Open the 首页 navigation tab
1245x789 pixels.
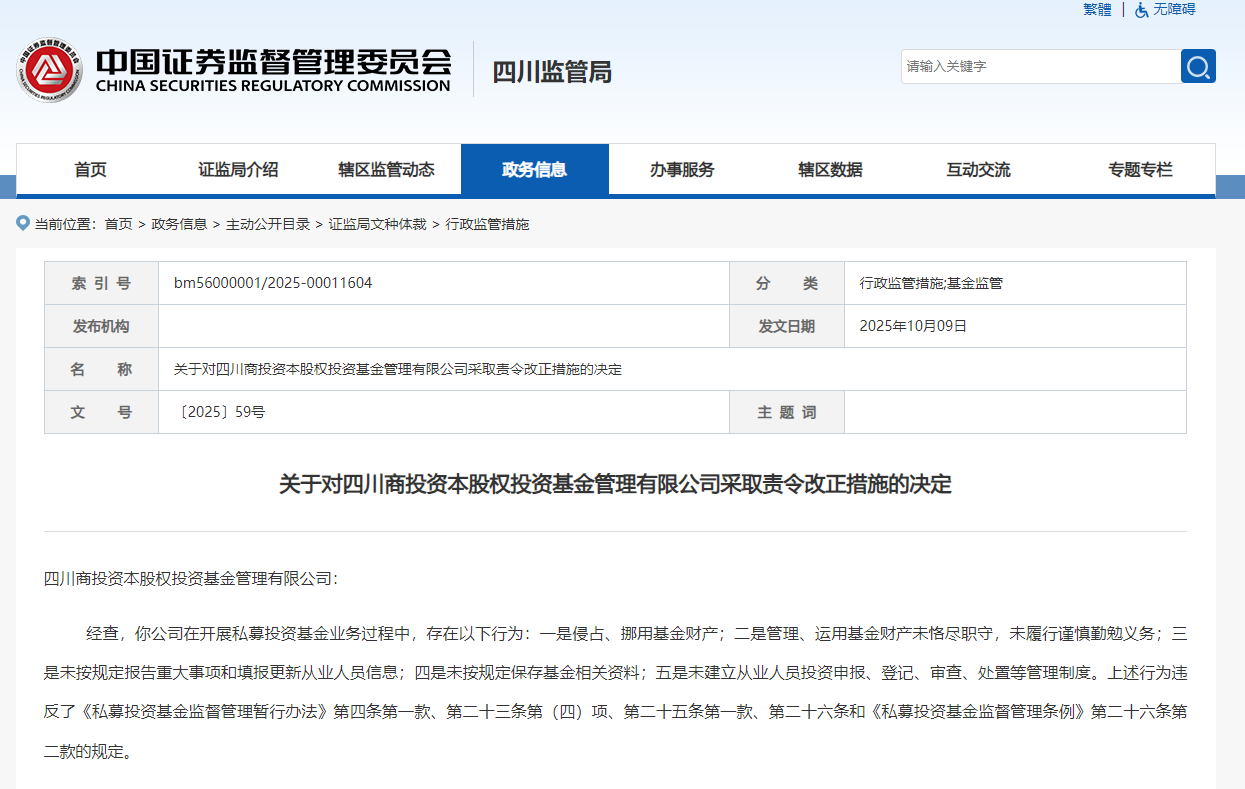90,170
